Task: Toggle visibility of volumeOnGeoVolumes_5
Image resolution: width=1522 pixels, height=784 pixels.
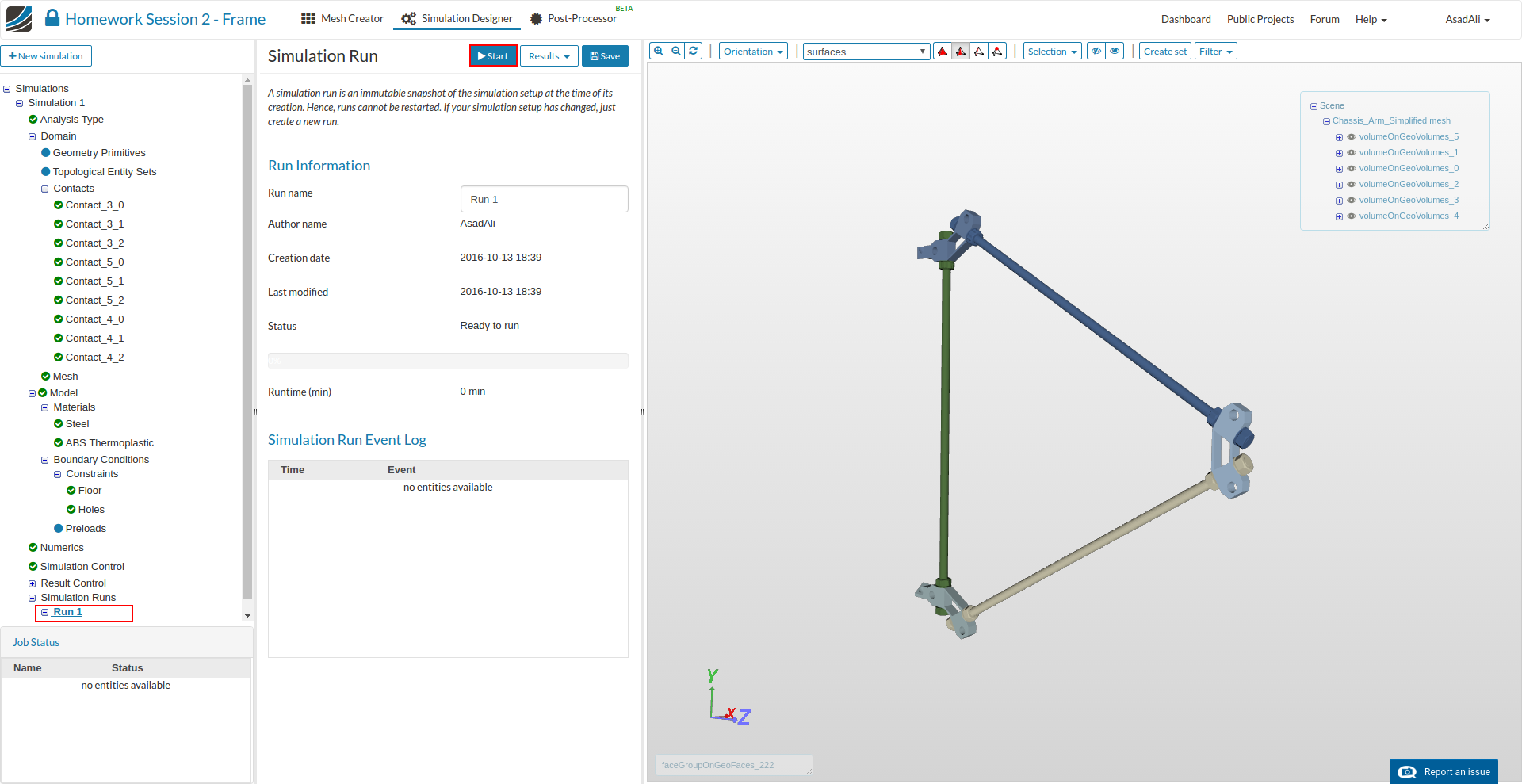Action: (x=1351, y=137)
